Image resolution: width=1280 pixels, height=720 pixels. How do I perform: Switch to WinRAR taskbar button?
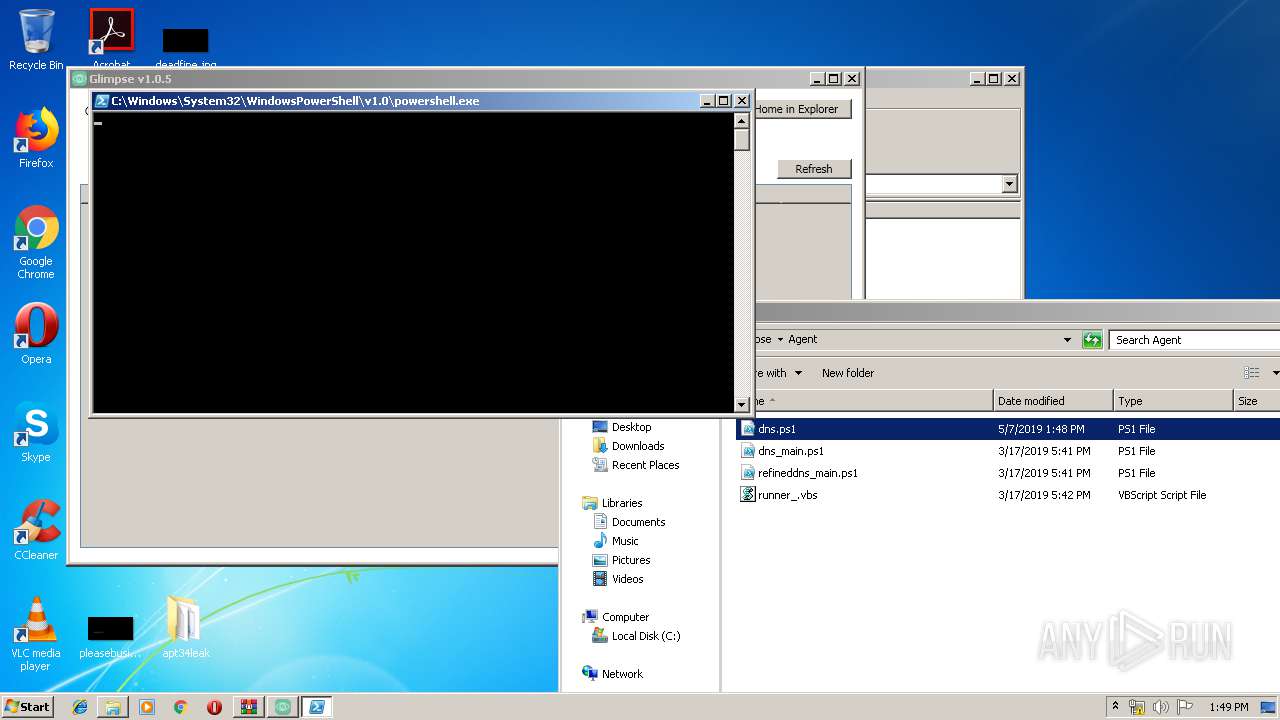(x=248, y=707)
